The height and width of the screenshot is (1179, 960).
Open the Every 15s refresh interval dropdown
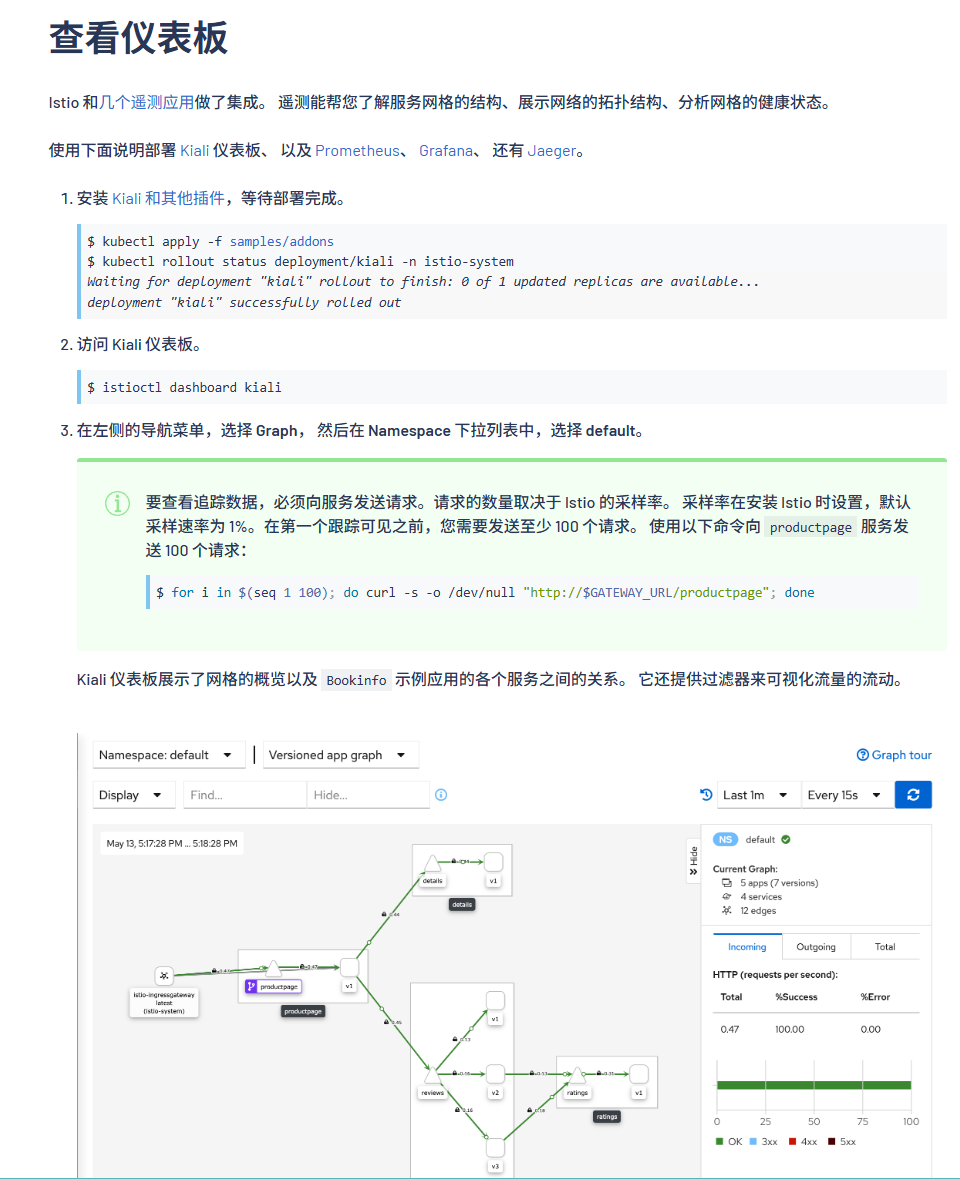846,795
